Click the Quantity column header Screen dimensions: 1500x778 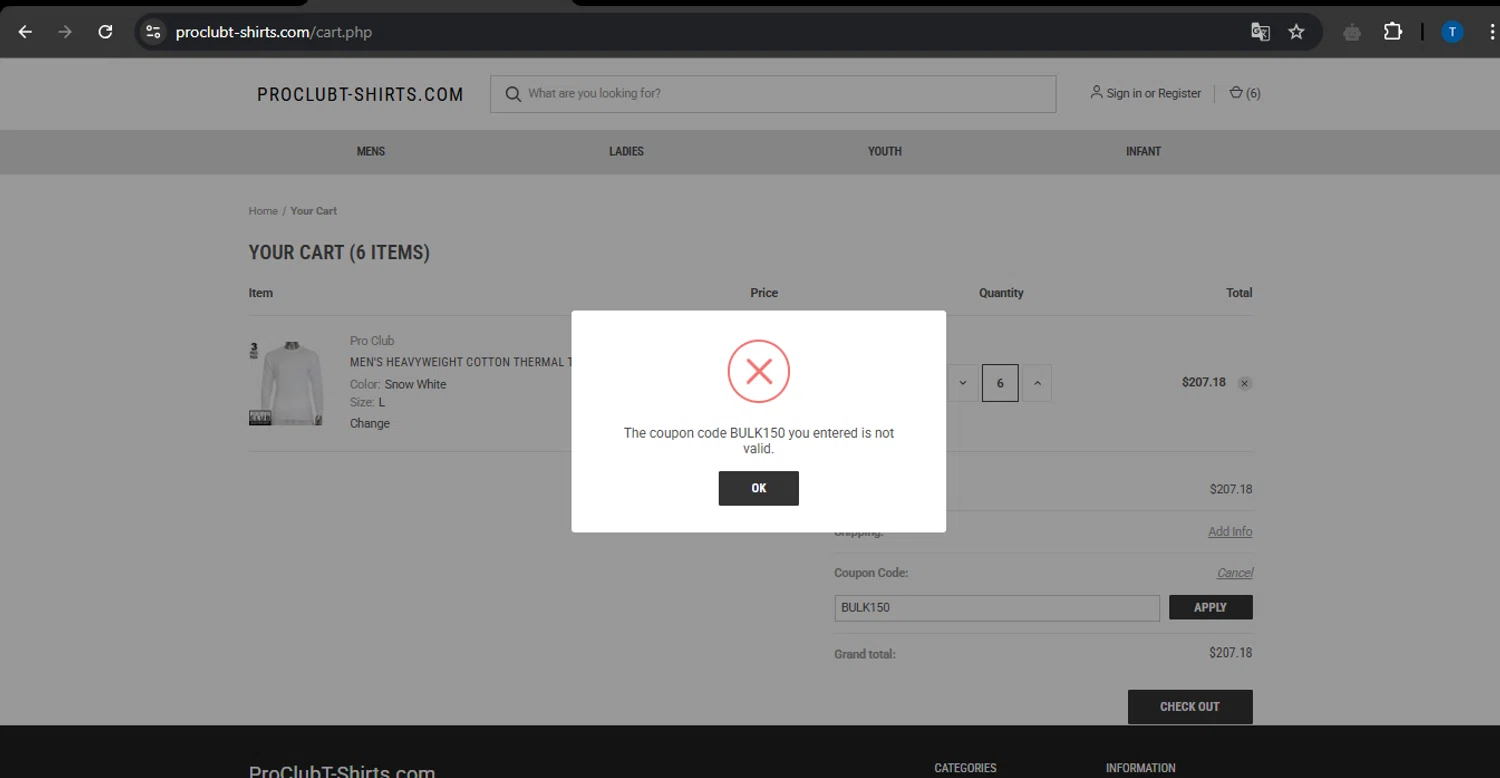1001,293
